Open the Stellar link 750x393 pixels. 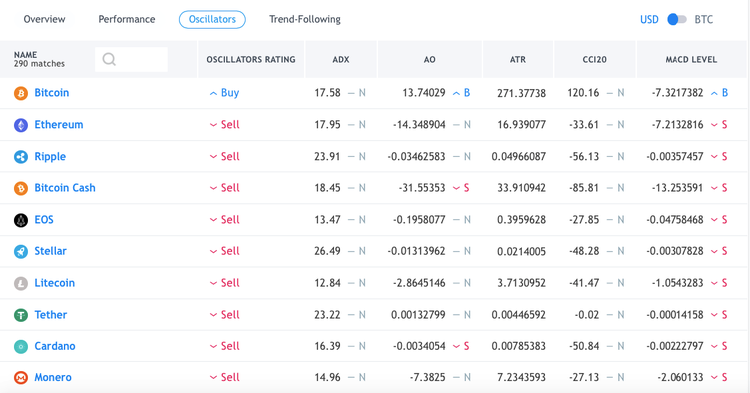coord(50,251)
